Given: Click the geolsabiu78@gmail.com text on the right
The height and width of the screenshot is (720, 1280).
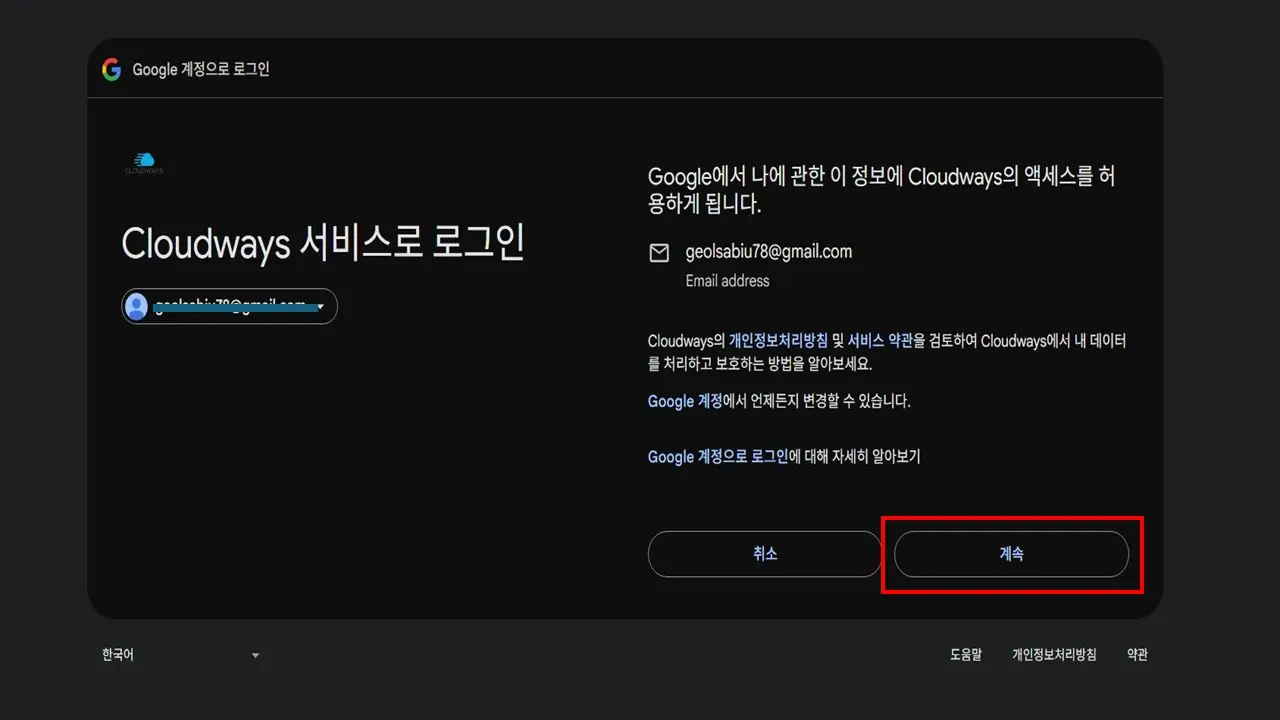Looking at the screenshot, I should click(x=769, y=252).
